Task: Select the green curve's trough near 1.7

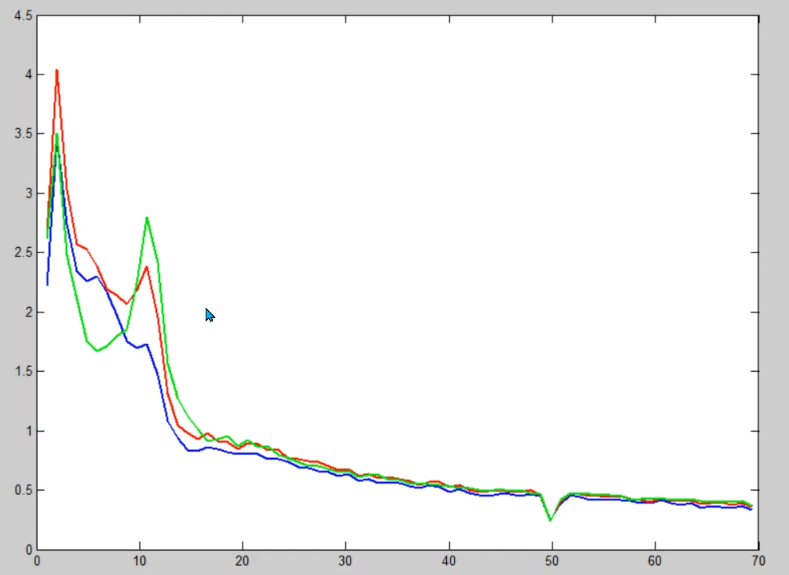Action: (x=97, y=350)
